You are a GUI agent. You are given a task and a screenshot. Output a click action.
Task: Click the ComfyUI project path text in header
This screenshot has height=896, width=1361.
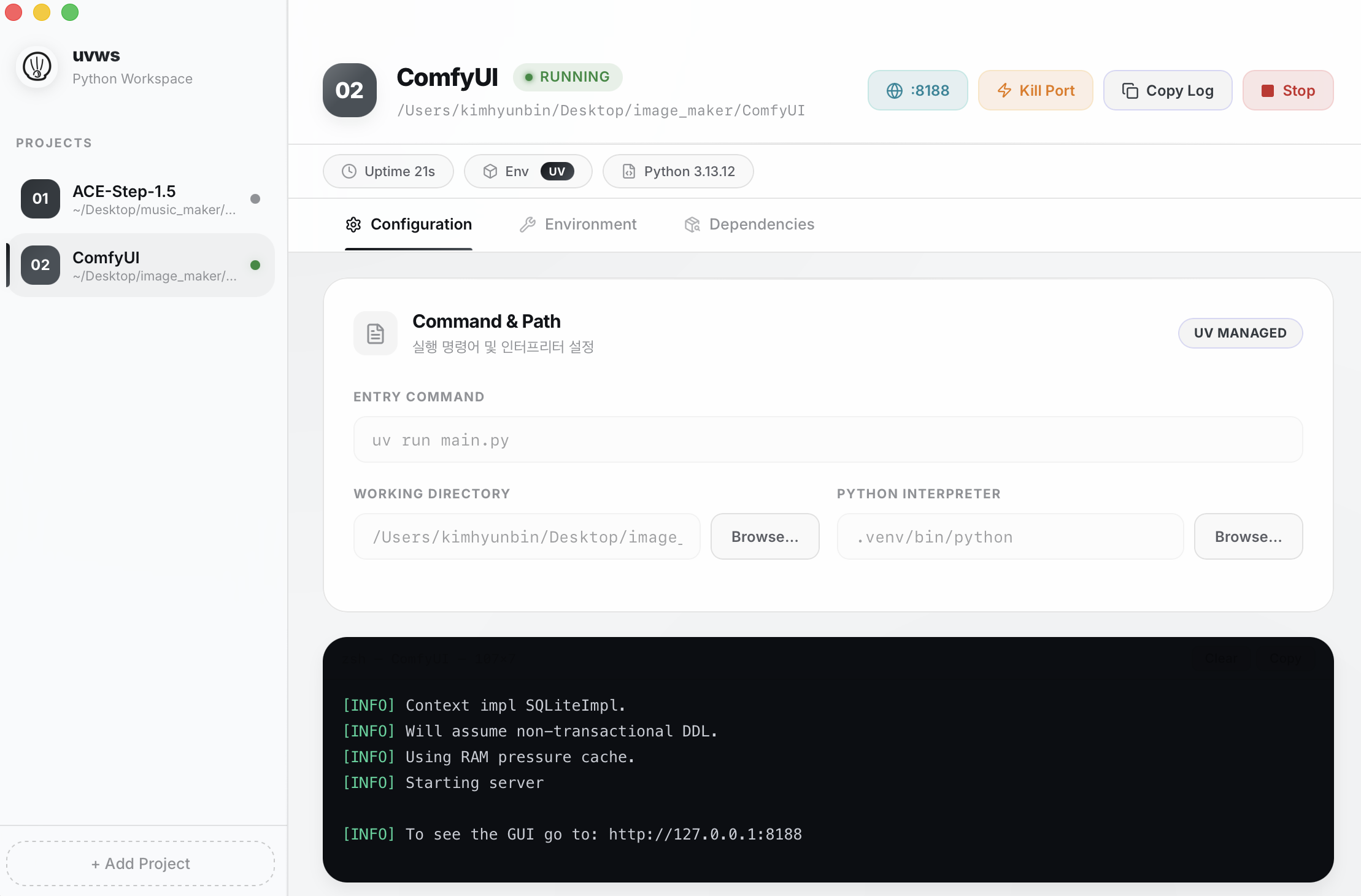601,110
